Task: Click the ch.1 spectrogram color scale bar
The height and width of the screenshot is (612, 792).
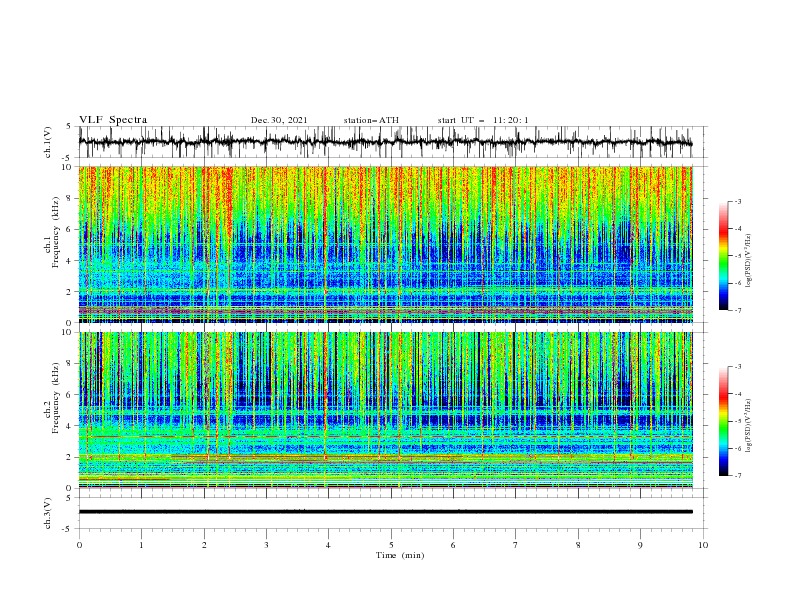Action: pyautogui.click(x=724, y=255)
